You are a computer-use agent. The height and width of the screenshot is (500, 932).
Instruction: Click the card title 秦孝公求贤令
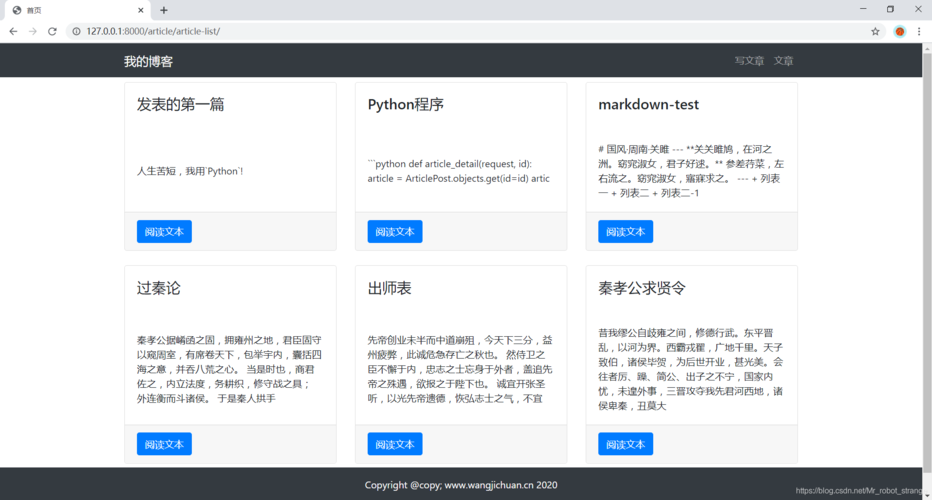pyautogui.click(x=642, y=288)
